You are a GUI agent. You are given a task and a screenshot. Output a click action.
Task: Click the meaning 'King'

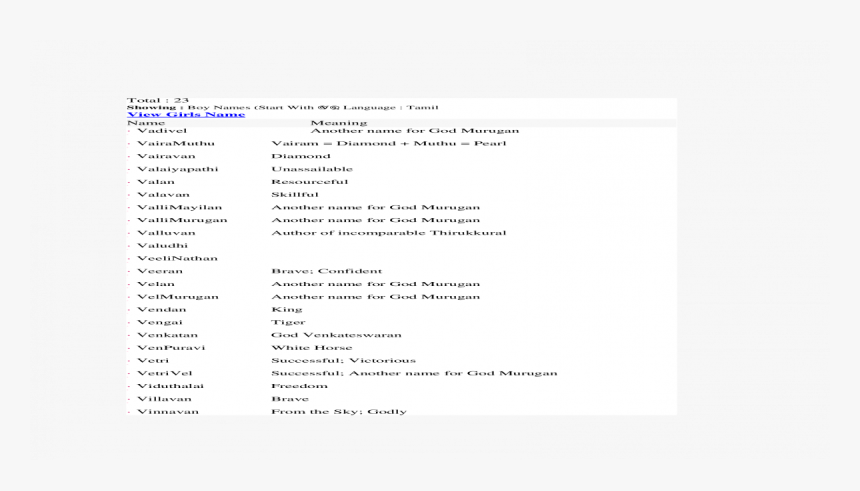point(286,309)
